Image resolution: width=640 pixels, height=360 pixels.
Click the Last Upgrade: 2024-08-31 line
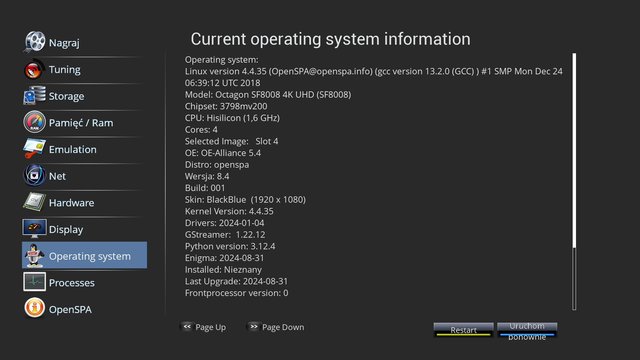[236, 281]
